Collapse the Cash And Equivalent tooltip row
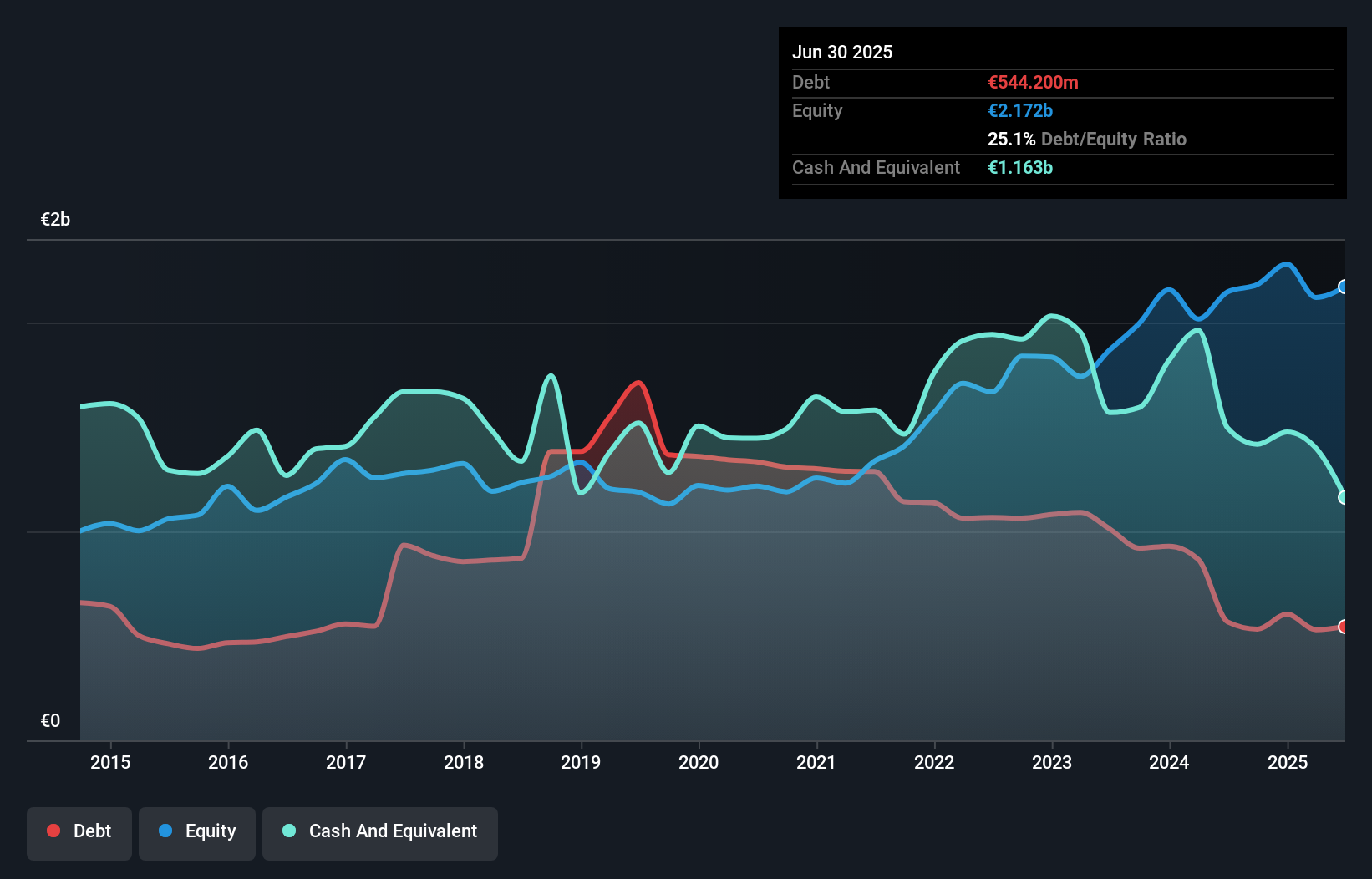This screenshot has height=879, width=1372. (x=876, y=167)
